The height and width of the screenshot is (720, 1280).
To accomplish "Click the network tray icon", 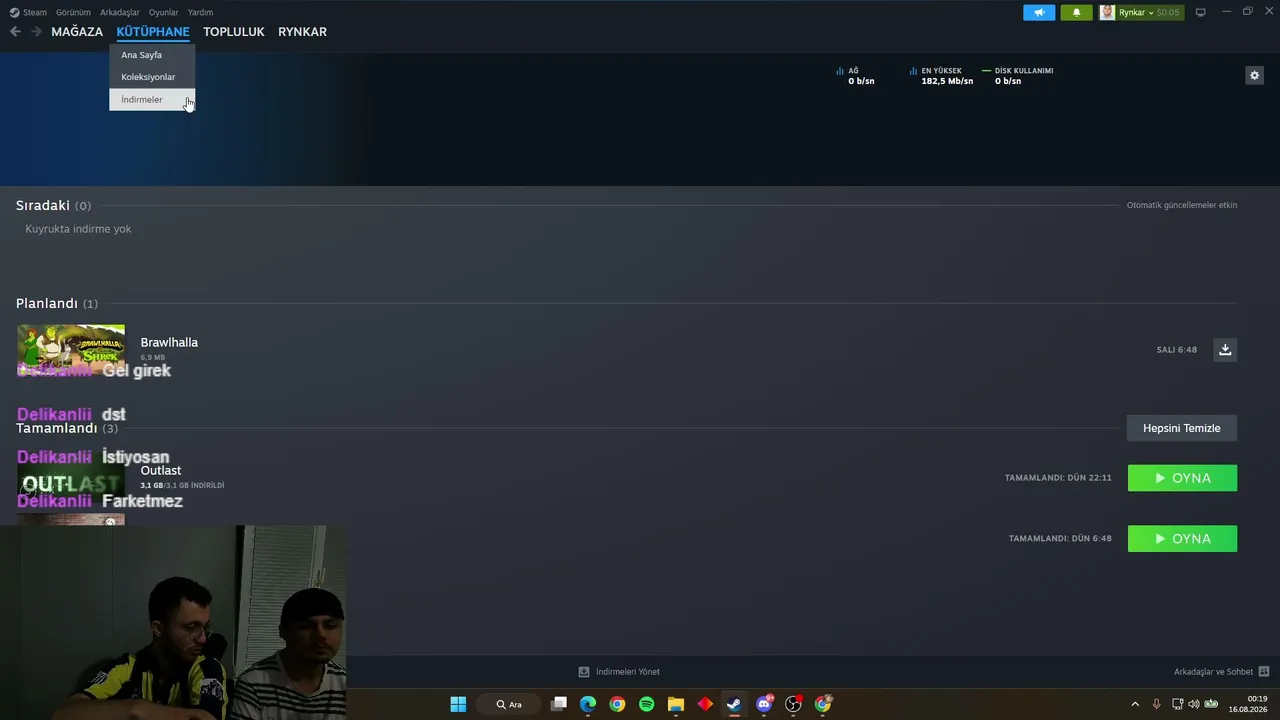I will click(1177, 704).
